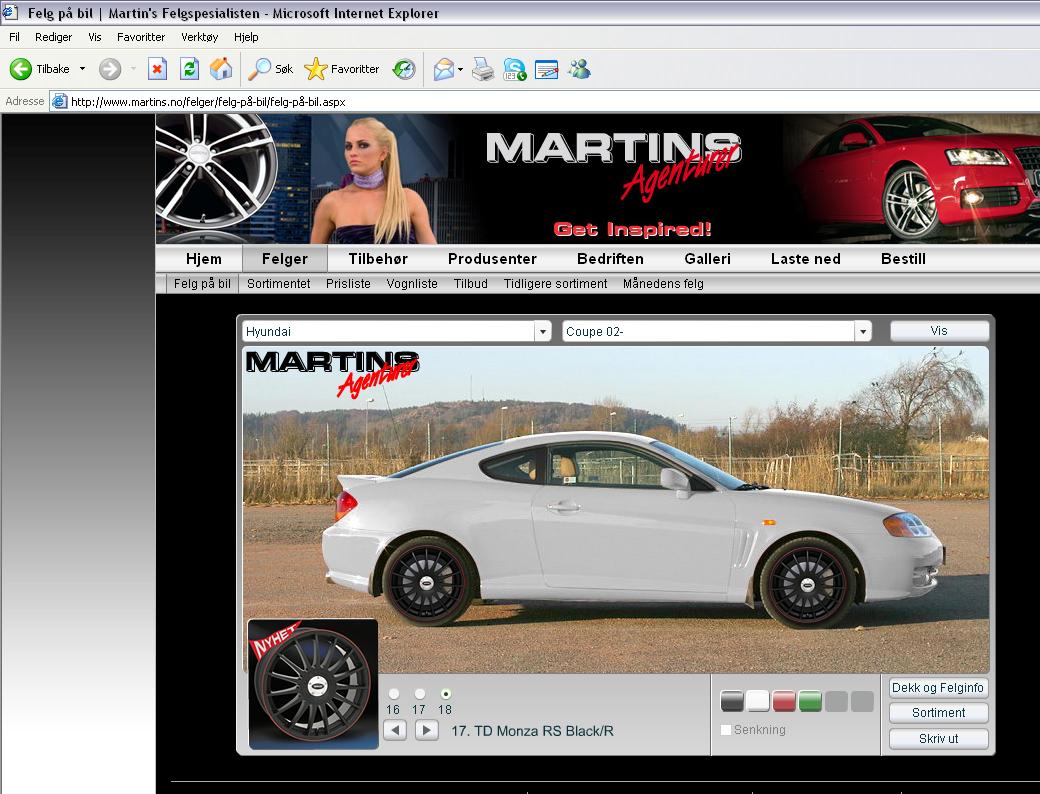Open the History icon in toolbar
1040x794 pixels.
pyautogui.click(x=404, y=69)
